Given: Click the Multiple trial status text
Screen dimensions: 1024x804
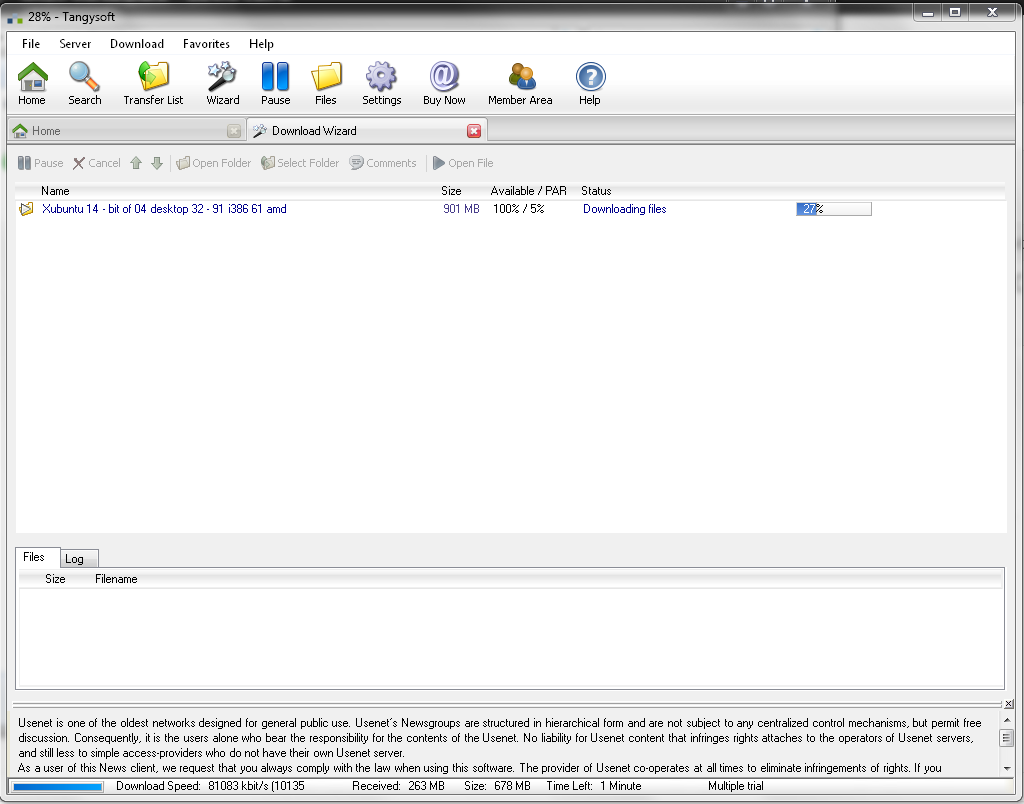Looking at the screenshot, I should 735,786.
